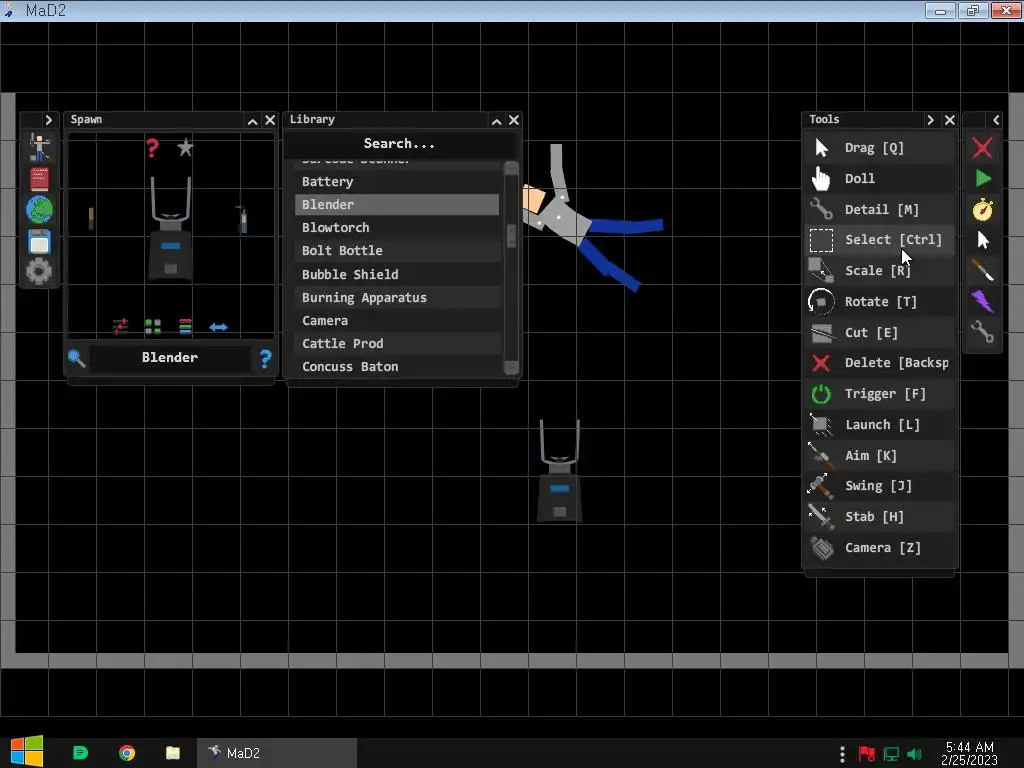Select the blowtorch item right of Blender preview
The image size is (1024, 768).
[242, 220]
